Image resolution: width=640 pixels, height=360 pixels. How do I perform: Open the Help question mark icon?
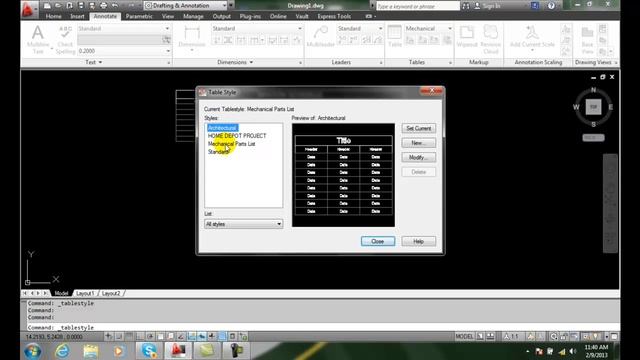[551, 6]
